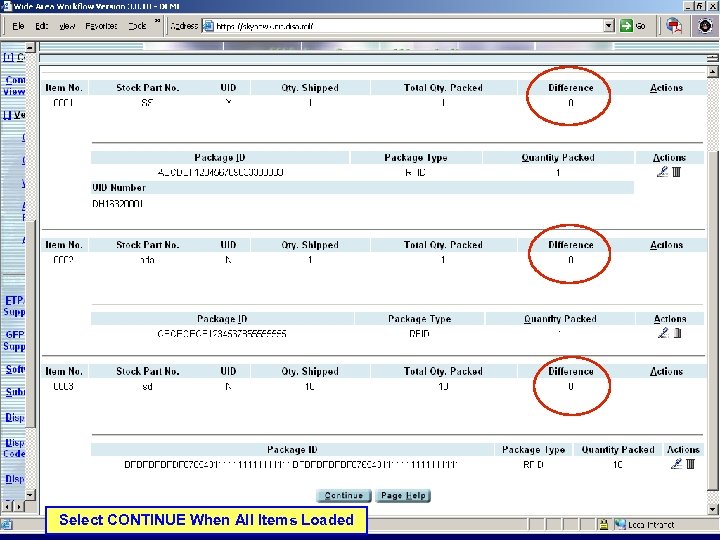
Task: Click the page icon at status bar left
Action: point(6,524)
